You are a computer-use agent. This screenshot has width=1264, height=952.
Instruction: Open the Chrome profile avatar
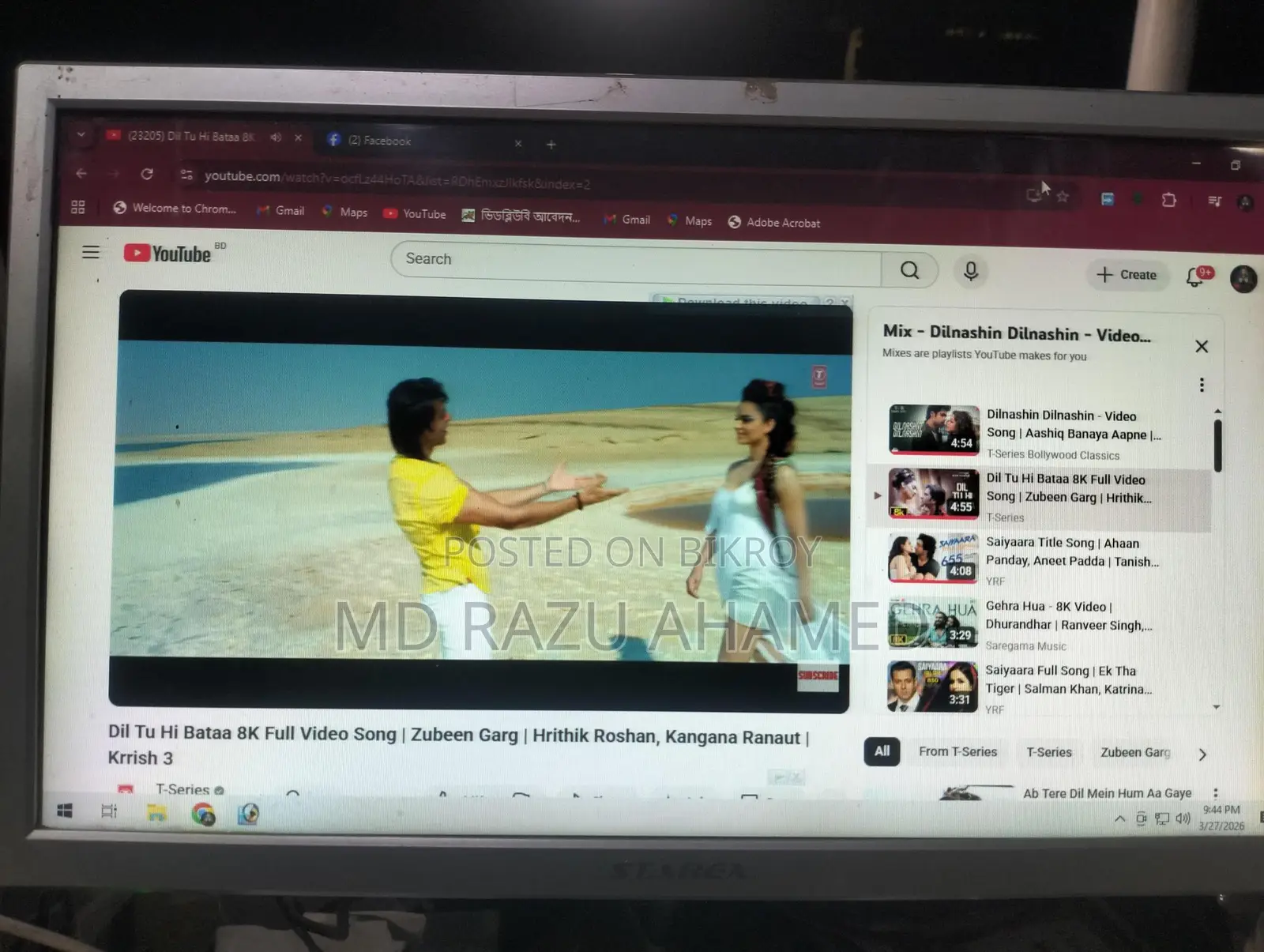click(1246, 203)
